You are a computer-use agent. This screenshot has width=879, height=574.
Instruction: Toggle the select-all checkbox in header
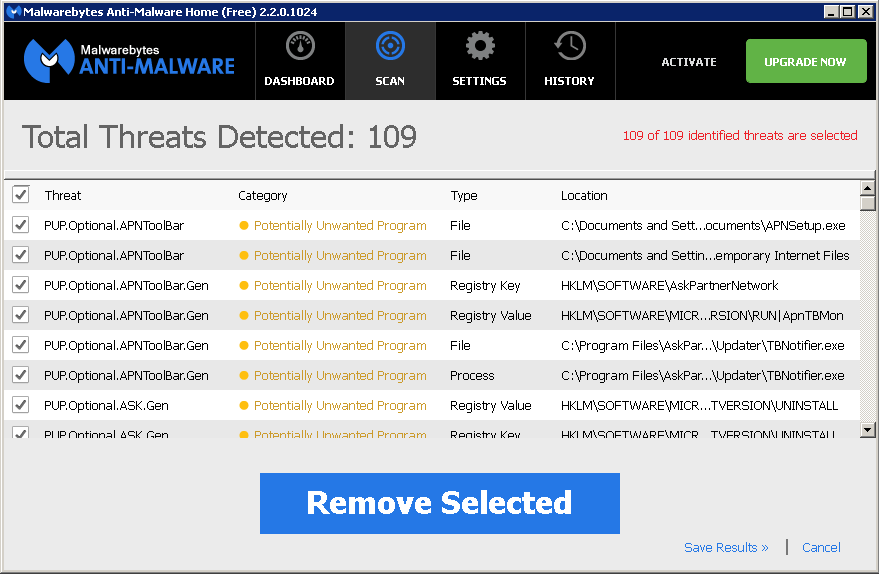21,195
